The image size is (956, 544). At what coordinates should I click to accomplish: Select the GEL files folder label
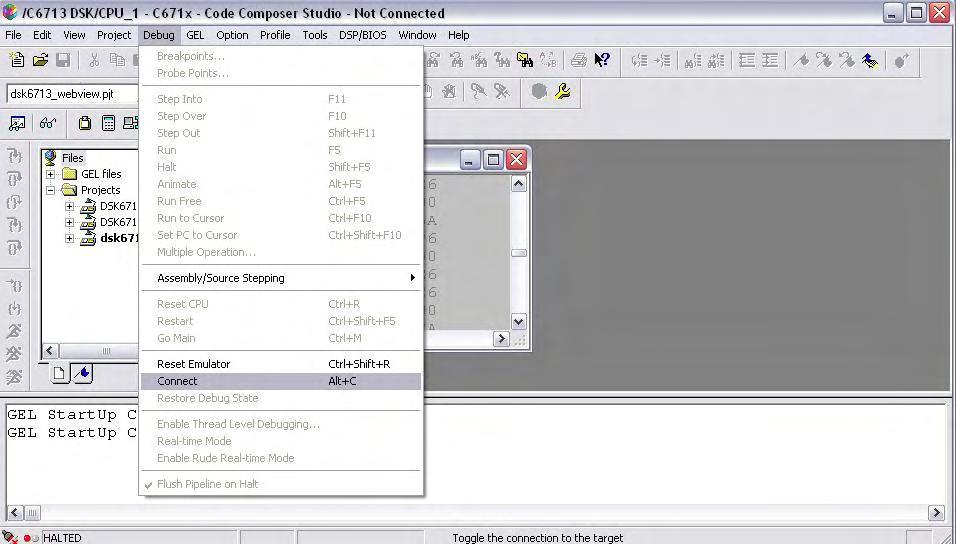tap(101, 174)
